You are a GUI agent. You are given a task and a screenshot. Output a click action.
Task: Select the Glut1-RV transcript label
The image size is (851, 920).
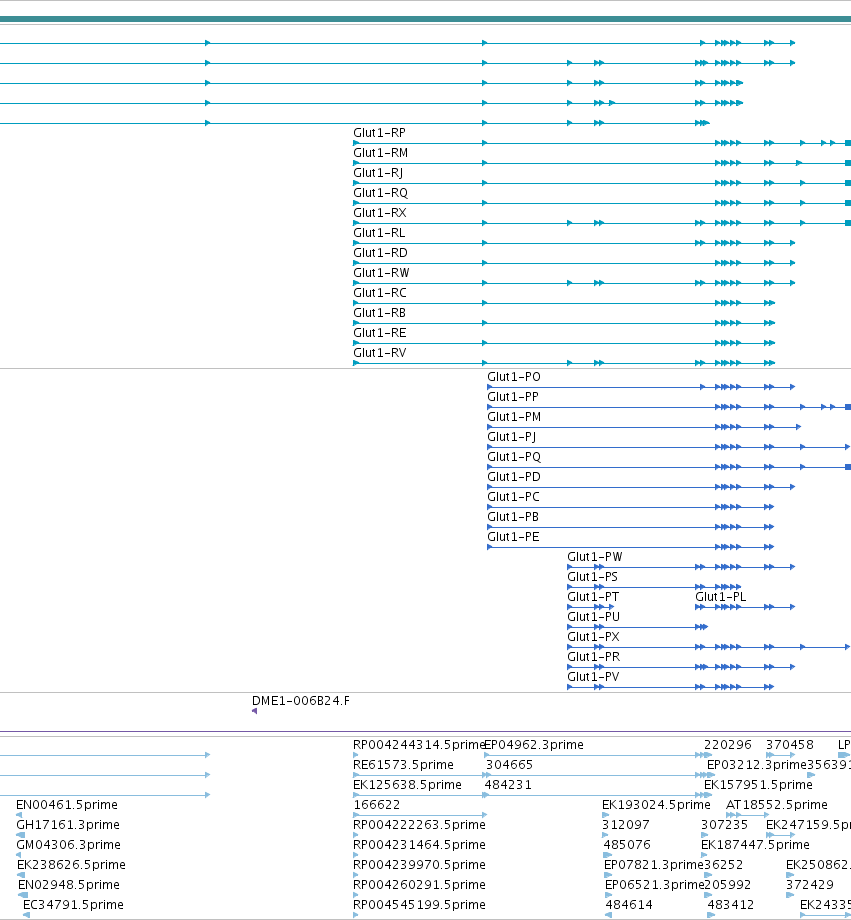[x=380, y=353]
